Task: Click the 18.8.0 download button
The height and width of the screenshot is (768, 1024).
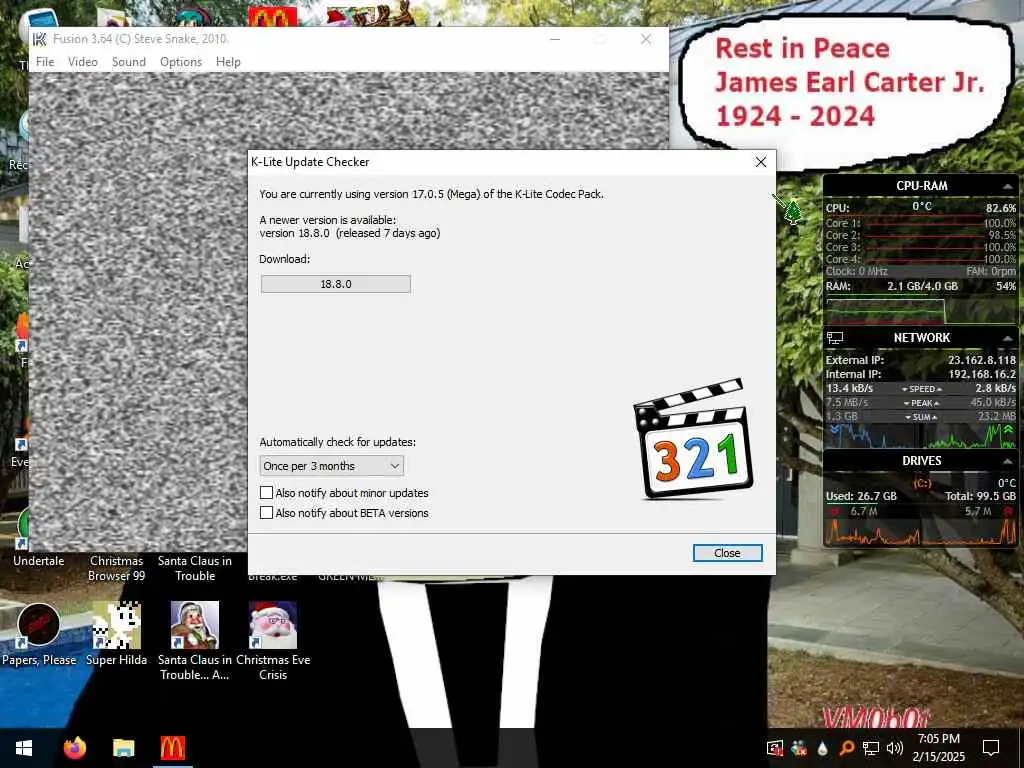Action: coord(336,284)
